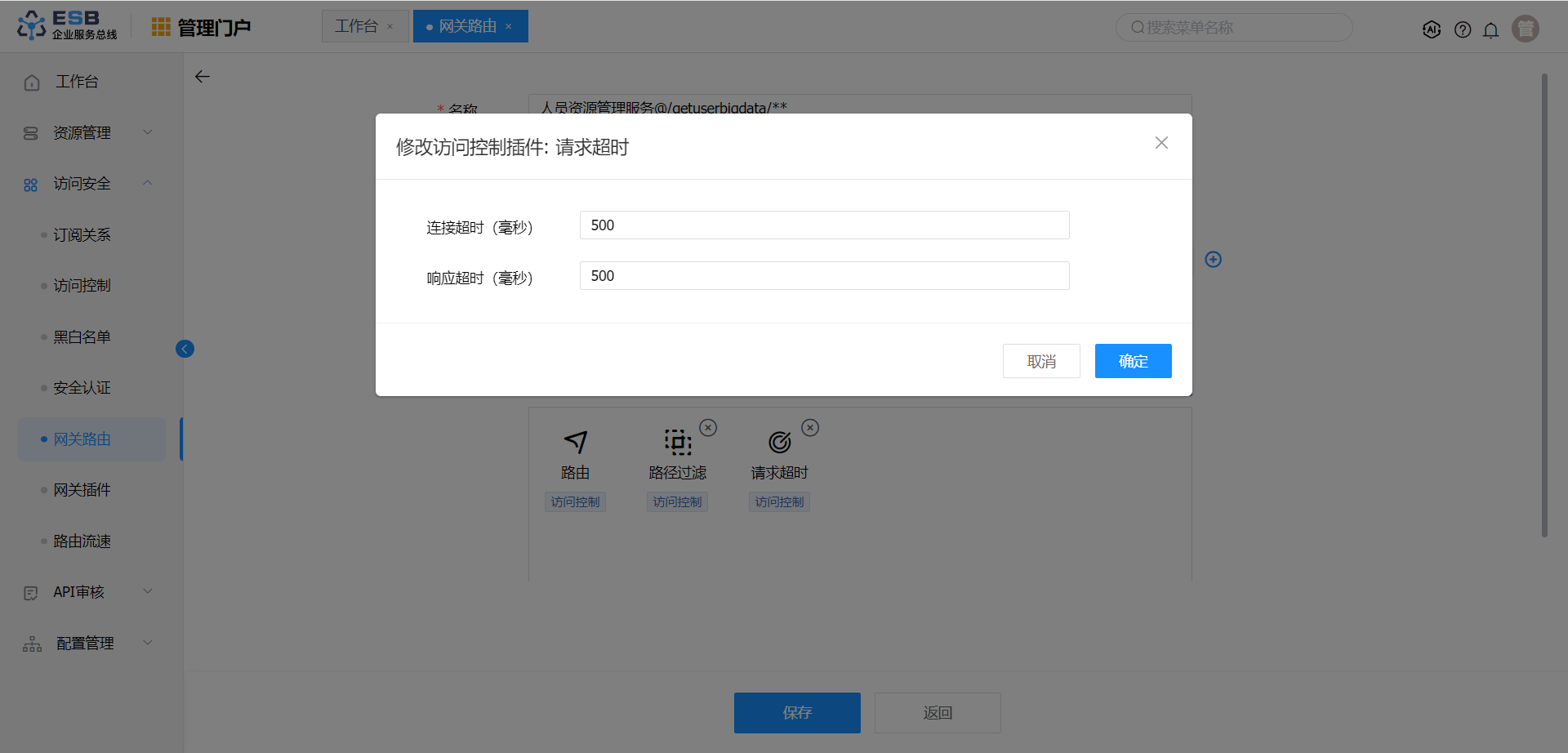Open notifications bell icon
Screen dimensions: 1568x753
tap(1491, 30)
